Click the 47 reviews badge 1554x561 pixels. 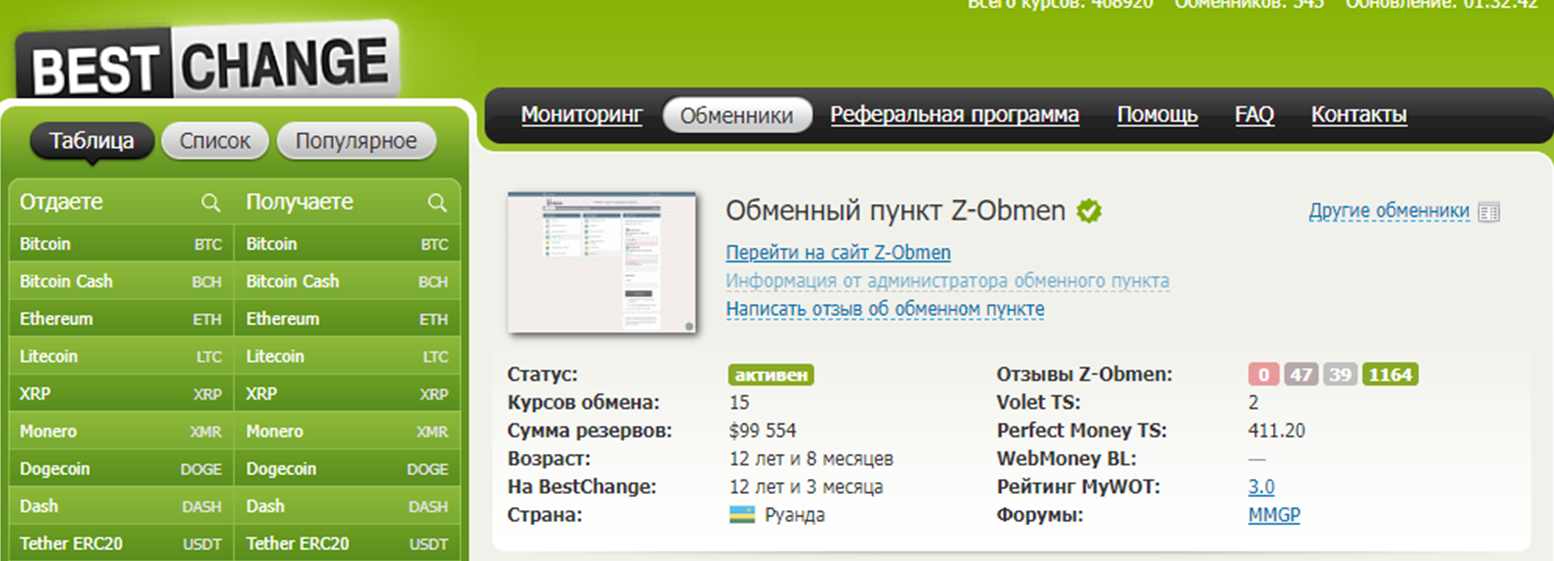[1302, 375]
